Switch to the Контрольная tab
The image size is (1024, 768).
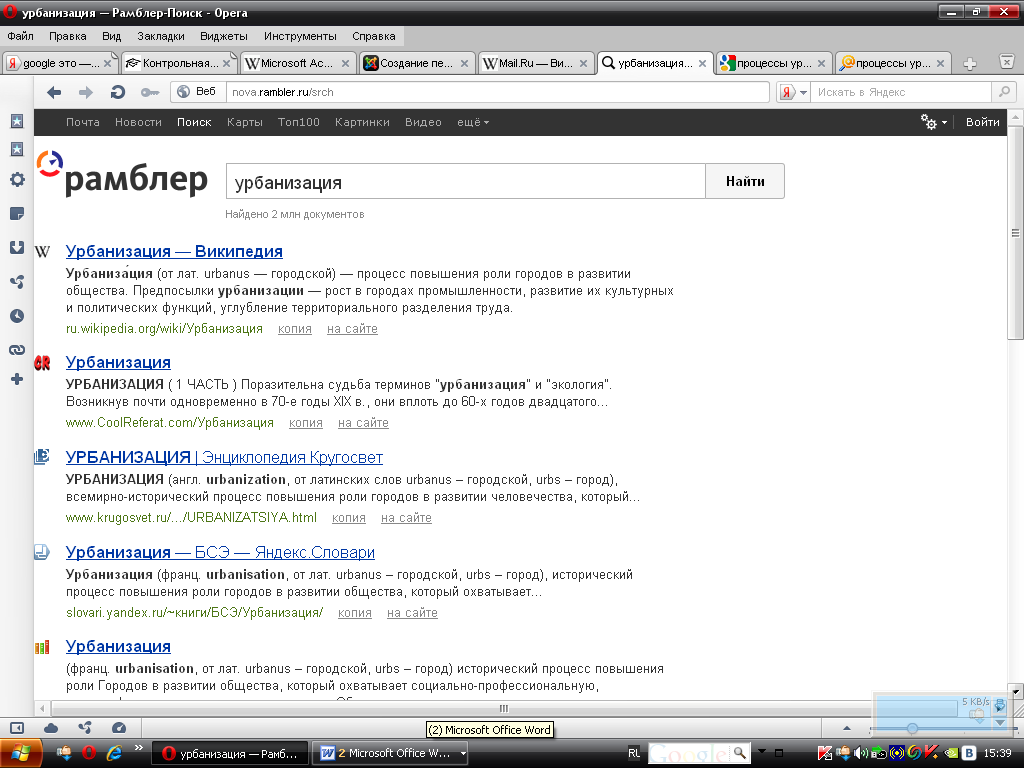[x=178, y=63]
